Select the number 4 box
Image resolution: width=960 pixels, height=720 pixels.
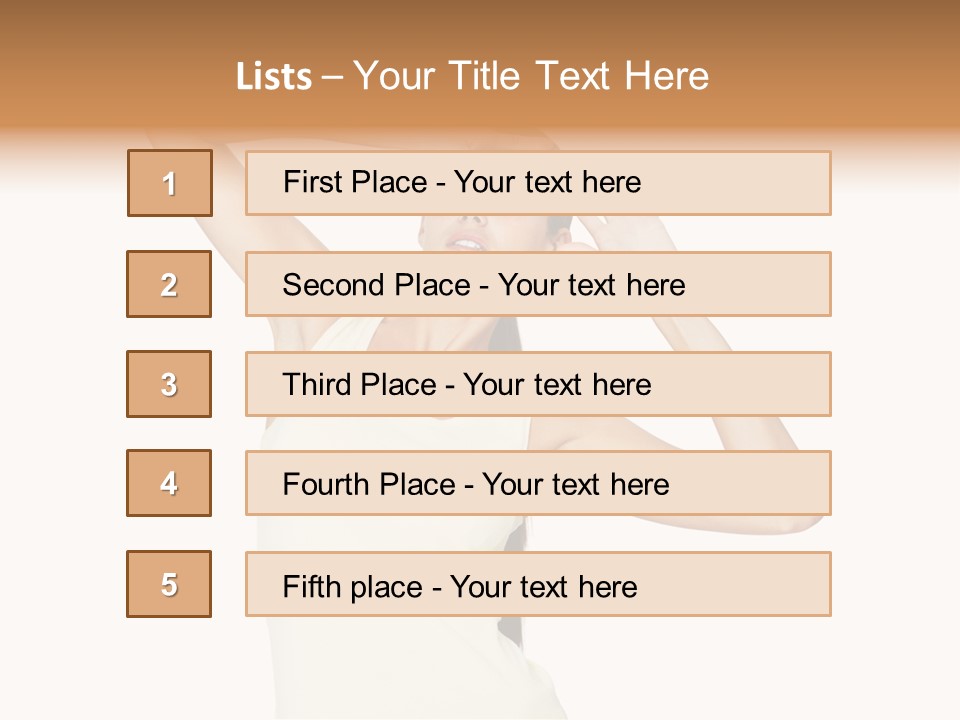click(x=169, y=484)
